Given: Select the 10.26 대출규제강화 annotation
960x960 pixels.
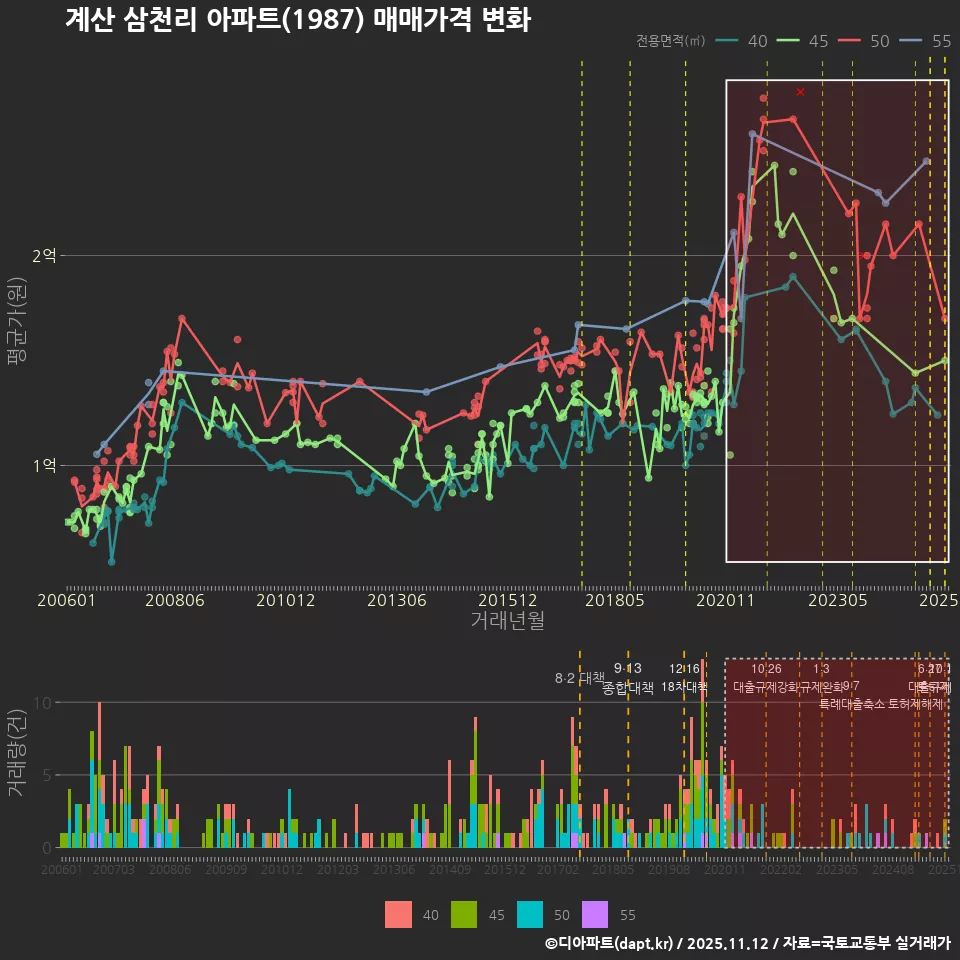Looking at the screenshot, I should pos(766,678).
